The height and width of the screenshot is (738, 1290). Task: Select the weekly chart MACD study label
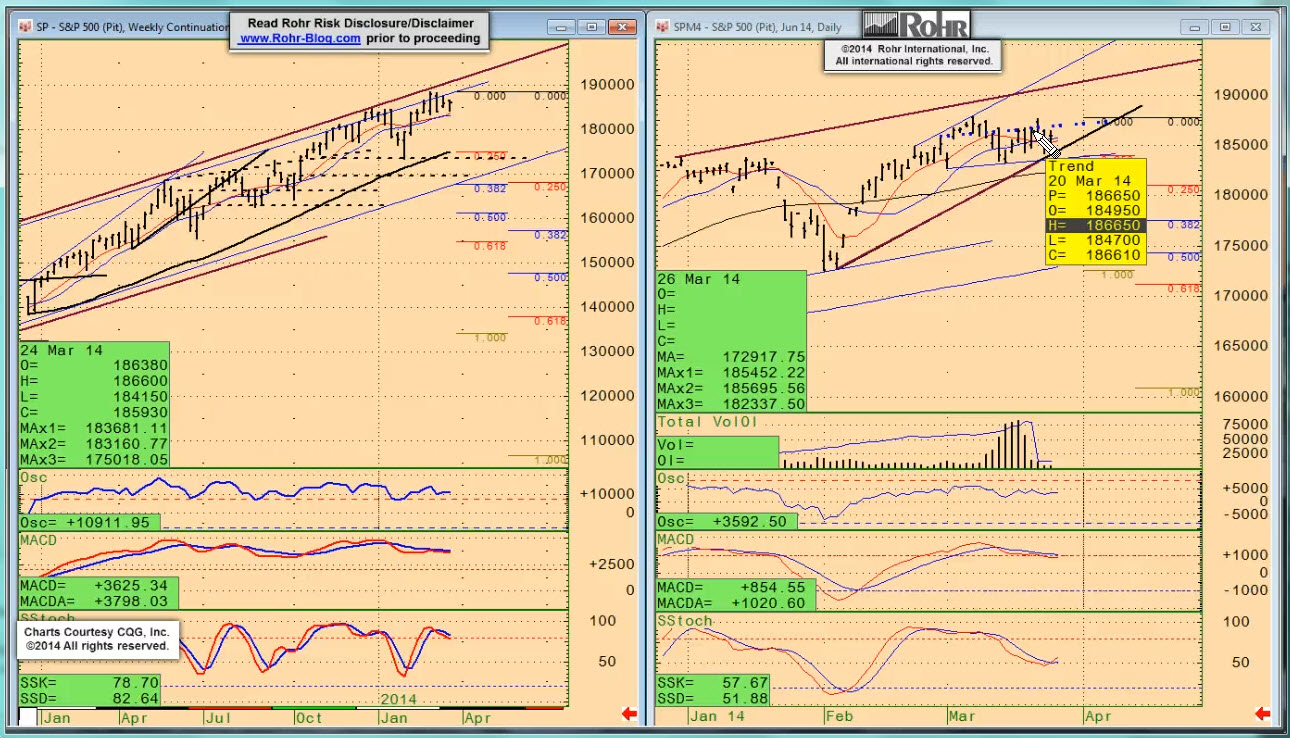(x=40, y=540)
